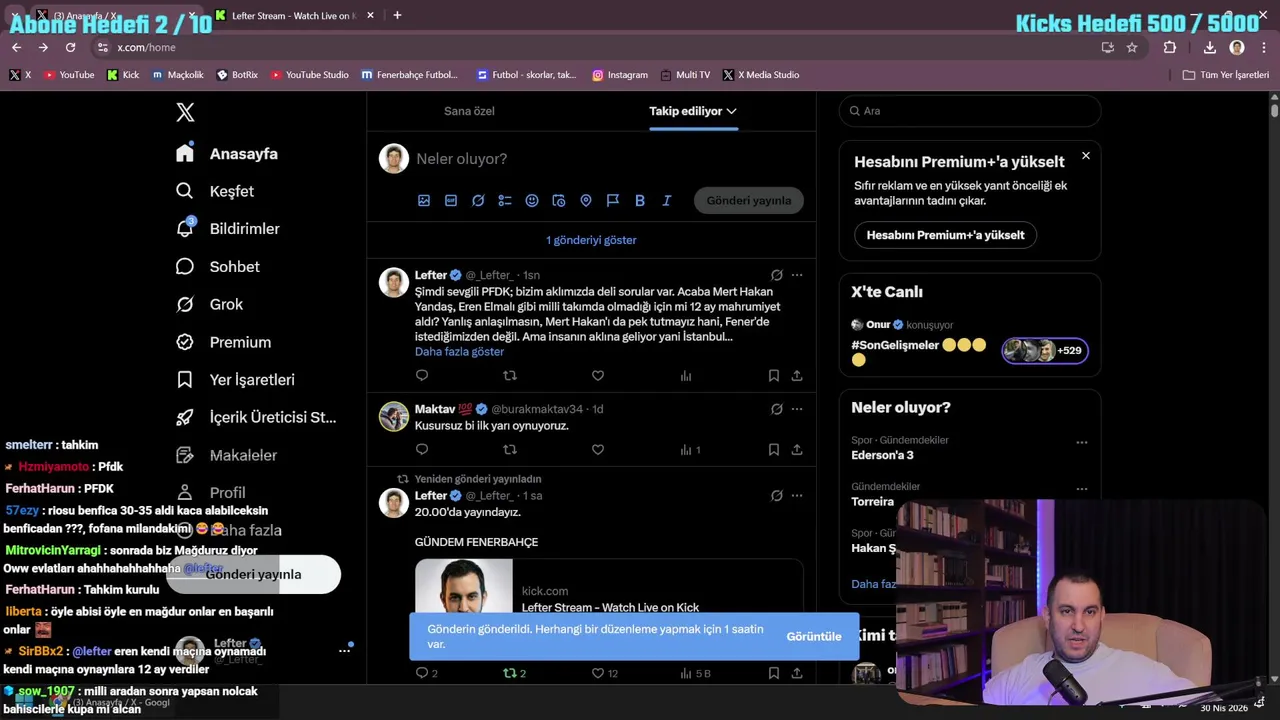The image size is (1280, 720).
Task: Repost Lefter PFDK post
Action: [x=510, y=376]
